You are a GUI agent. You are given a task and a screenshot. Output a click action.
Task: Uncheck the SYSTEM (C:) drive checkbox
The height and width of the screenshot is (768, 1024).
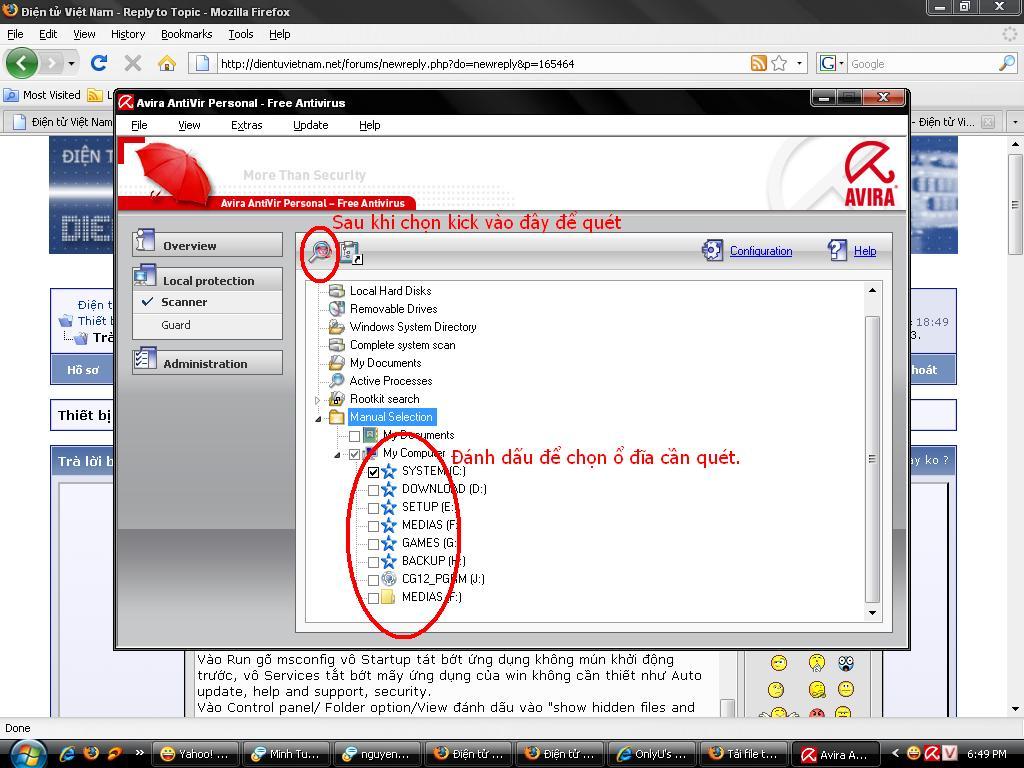click(x=374, y=472)
